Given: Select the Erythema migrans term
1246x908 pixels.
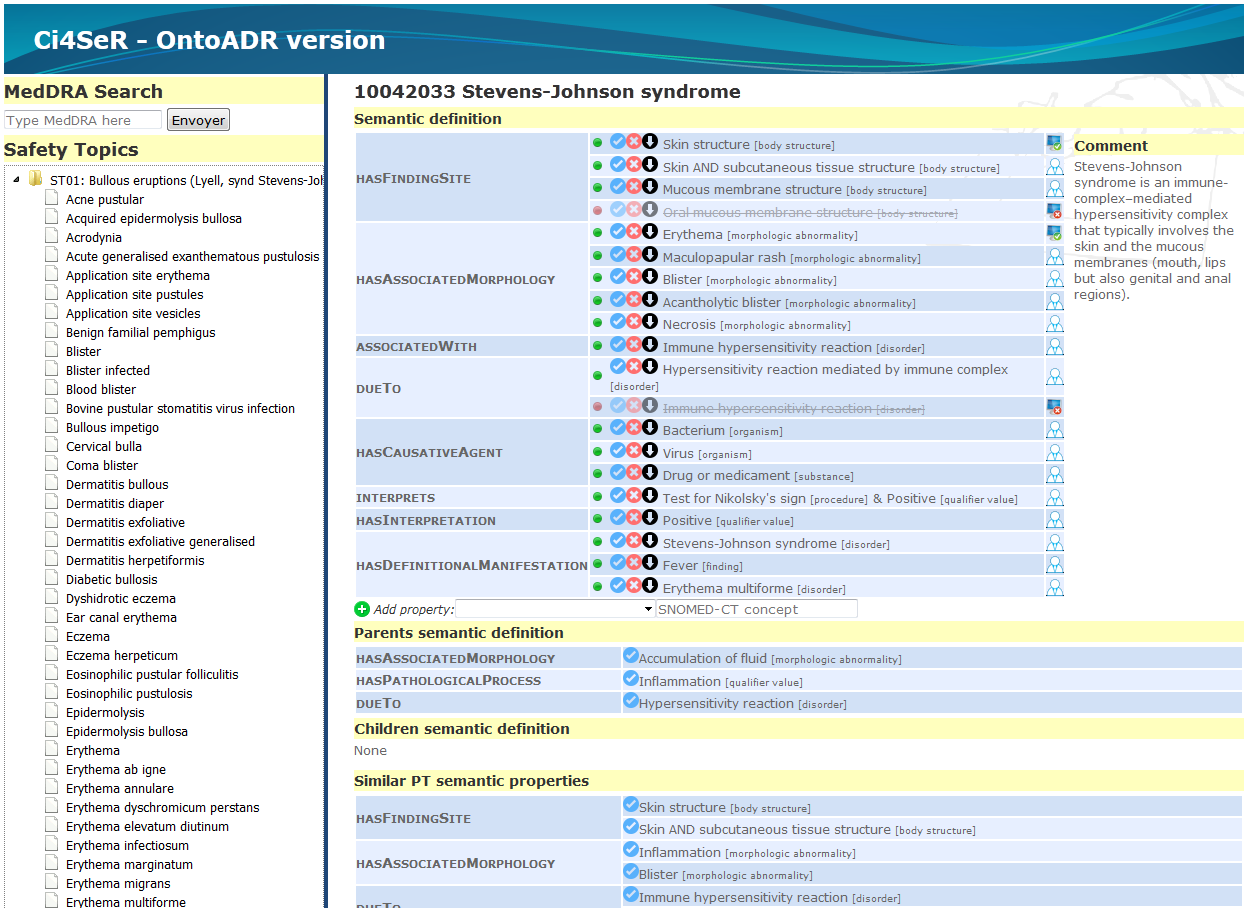Looking at the screenshot, I should (x=118, y=883).
